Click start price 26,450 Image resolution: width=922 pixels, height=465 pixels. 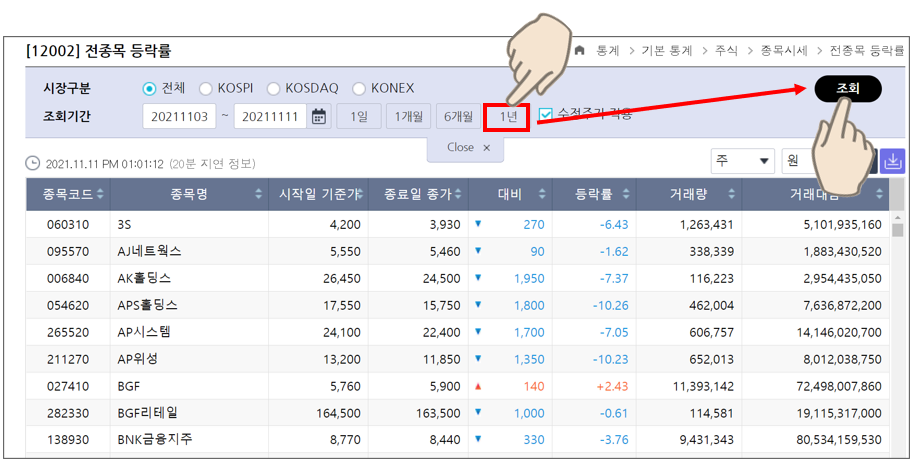[x=342, y=279]
